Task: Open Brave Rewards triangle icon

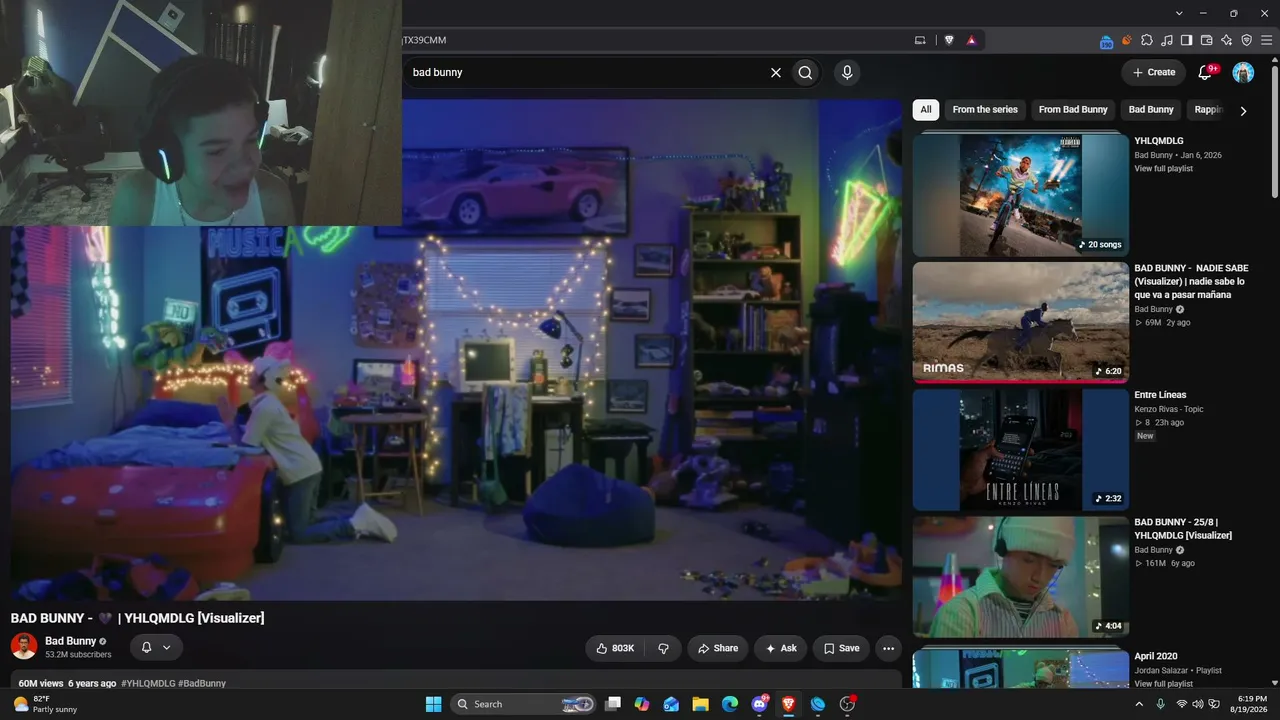Action: [x=971, y=40]
